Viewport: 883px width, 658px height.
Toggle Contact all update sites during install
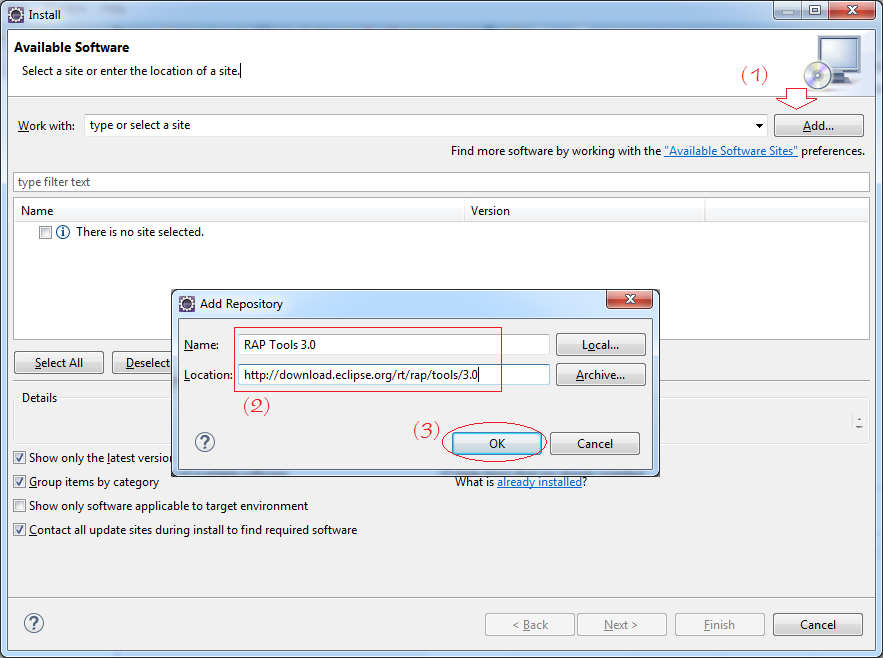pos(20,530)
